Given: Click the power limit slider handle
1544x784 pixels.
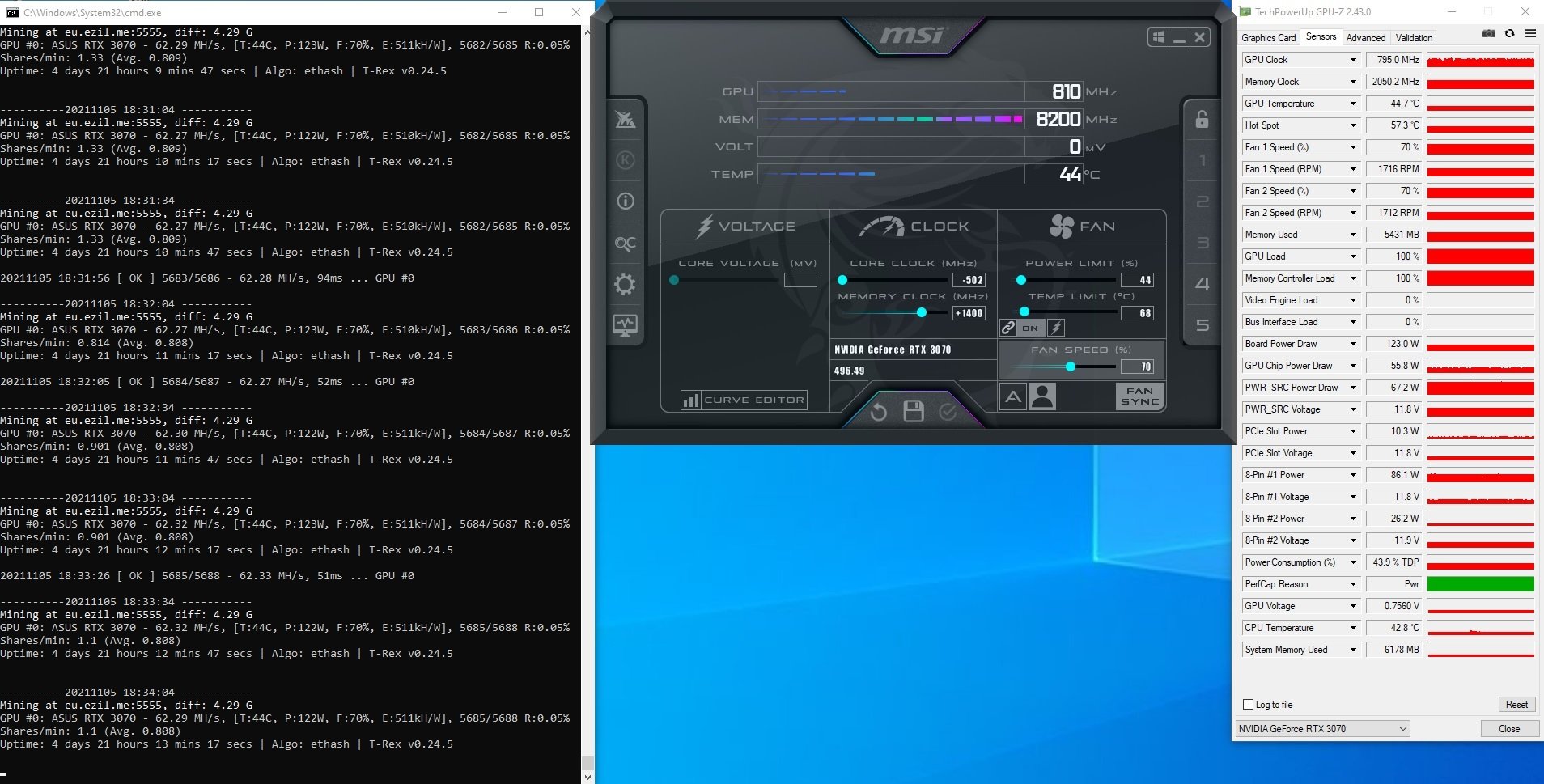Looking at the screenshot, I should (x=1021, y=280).
